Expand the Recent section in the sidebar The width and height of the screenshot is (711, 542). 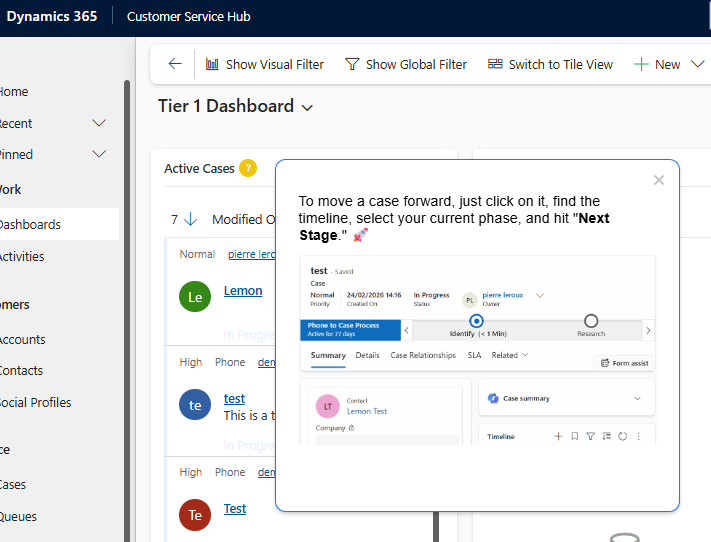[x=99, y=123]
